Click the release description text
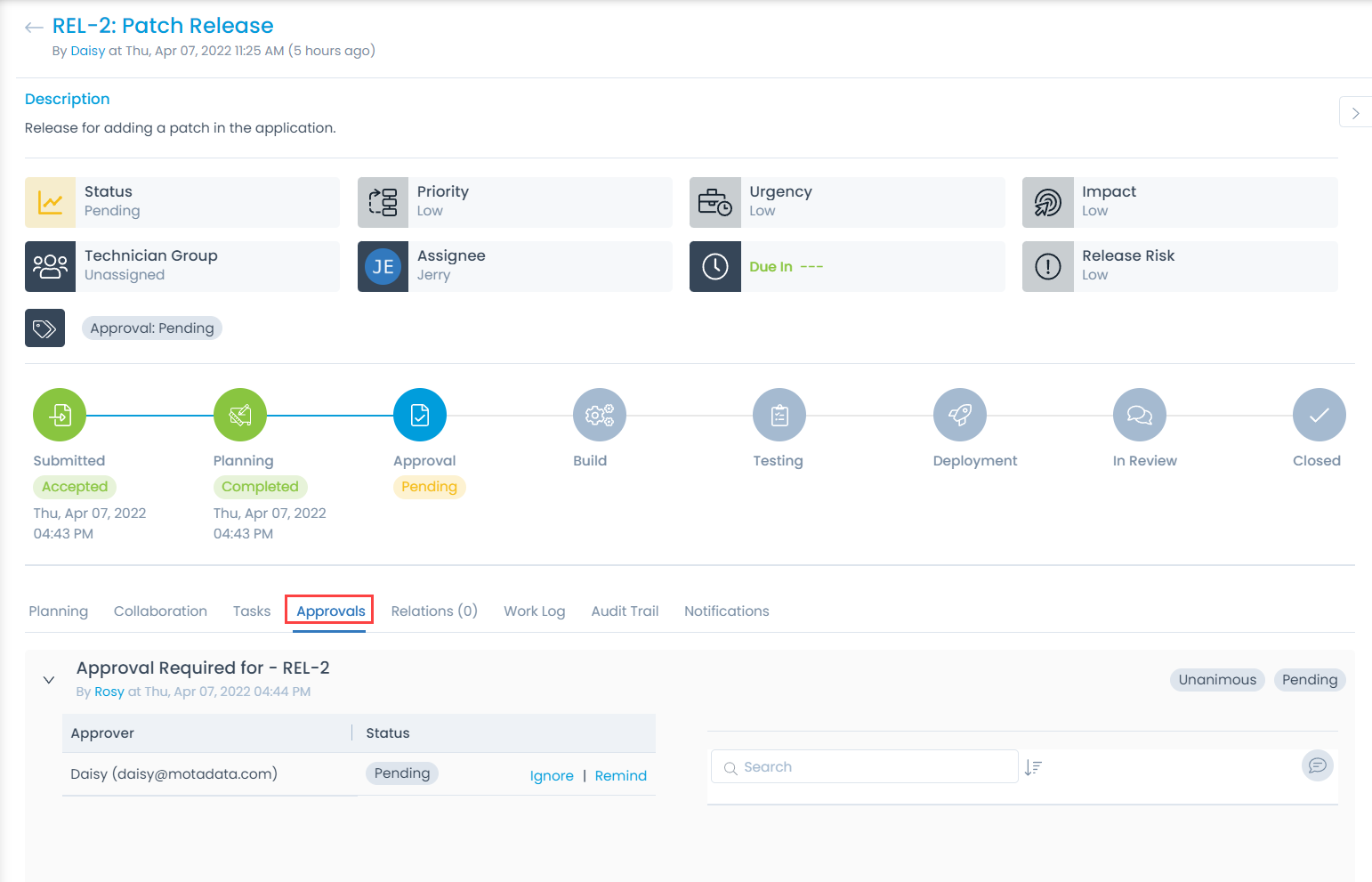Image resolution: width=1372 pixels, height=882 pixels. tap(181, 128)
